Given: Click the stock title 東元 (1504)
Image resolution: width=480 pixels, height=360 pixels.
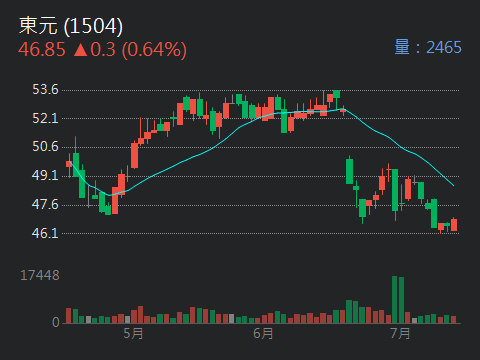Looking at the screenshot, I should point(71,26).
